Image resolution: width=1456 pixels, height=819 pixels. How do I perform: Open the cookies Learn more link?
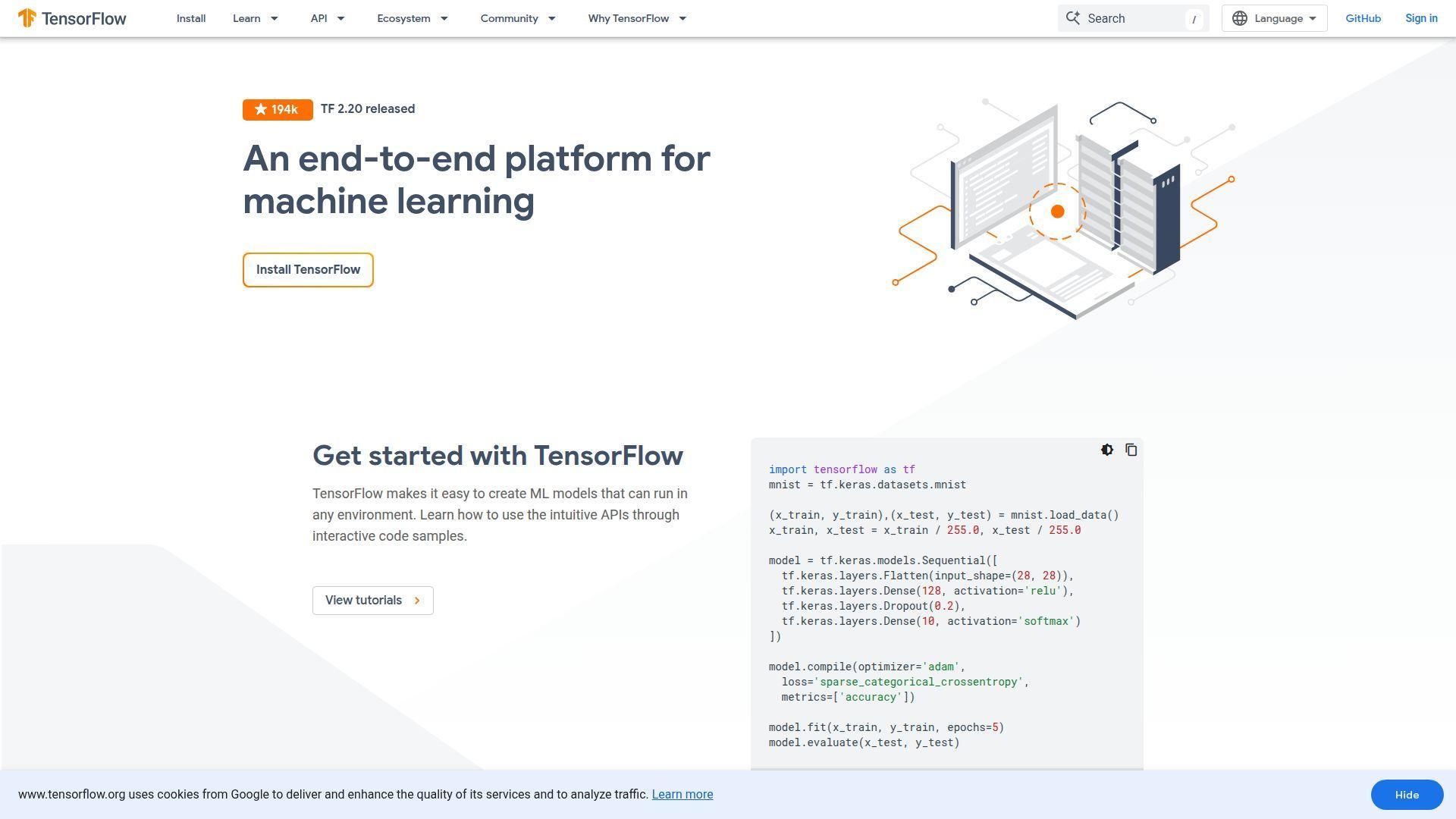pos(682,794)
